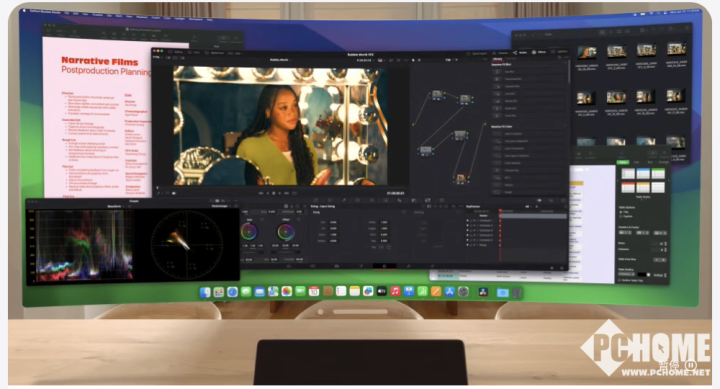Enable the Caption checkbox in Table Options

[621, 216]
